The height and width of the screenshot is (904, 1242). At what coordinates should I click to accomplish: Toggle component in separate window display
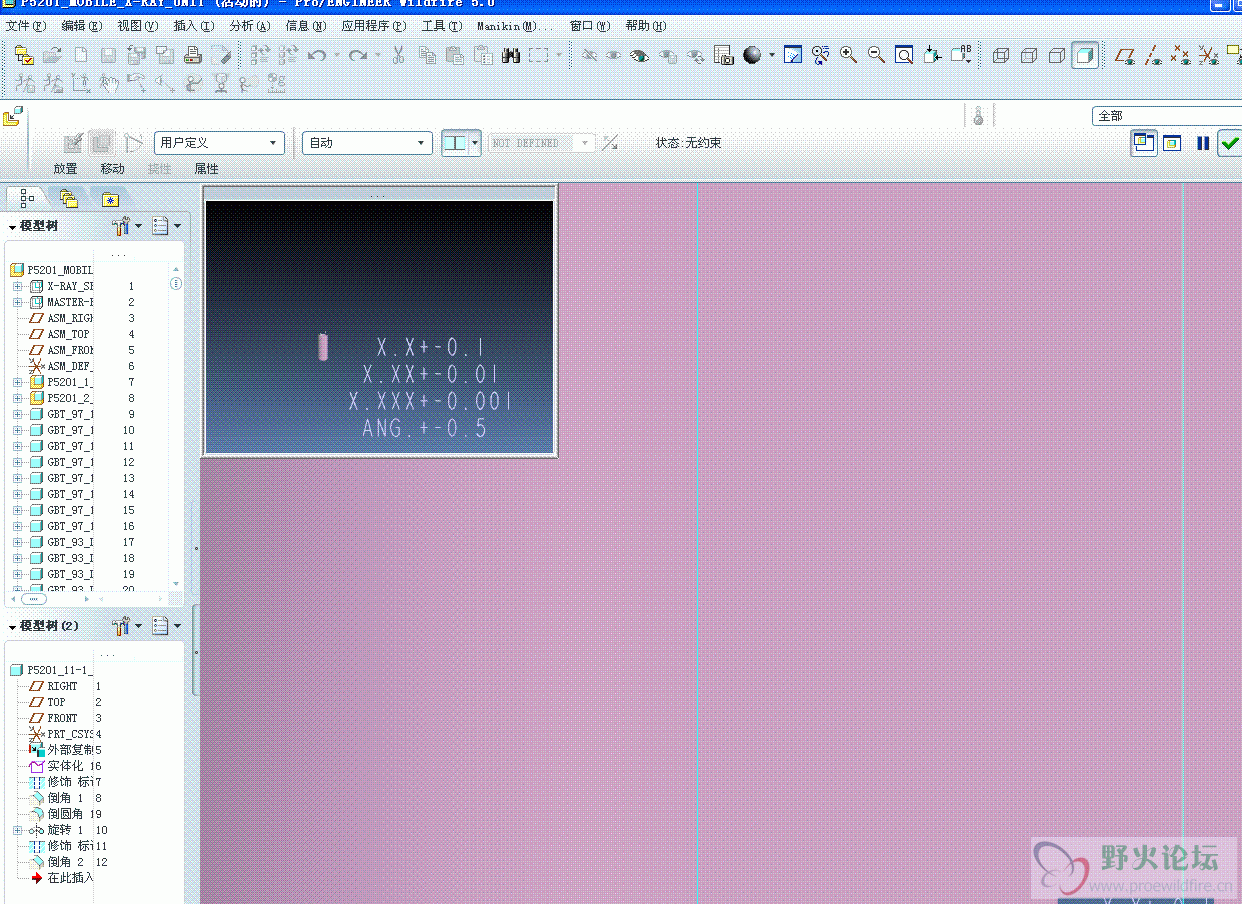(x=1144, y=143)
